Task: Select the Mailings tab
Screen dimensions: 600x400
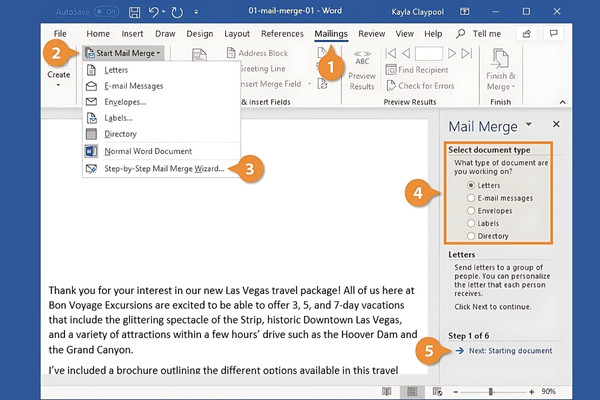Action: pos(331,34)
